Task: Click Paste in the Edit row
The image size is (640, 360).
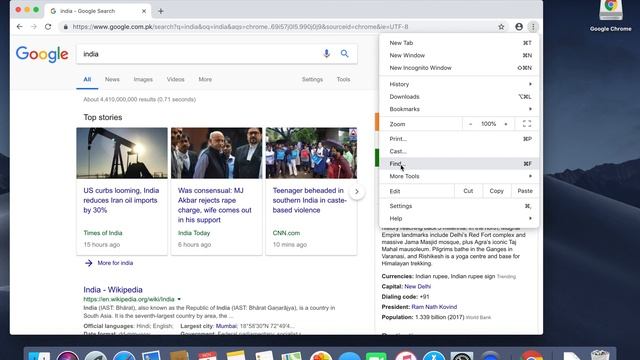Action: (525, 191)
